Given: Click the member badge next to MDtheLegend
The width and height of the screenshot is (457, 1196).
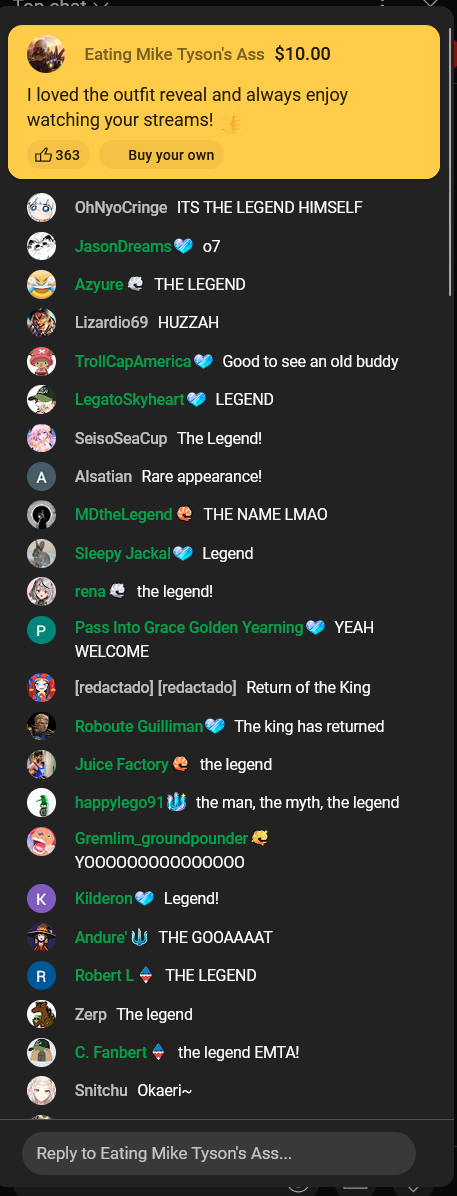Looking at the screenshot, I should click(x=184, y=515).
